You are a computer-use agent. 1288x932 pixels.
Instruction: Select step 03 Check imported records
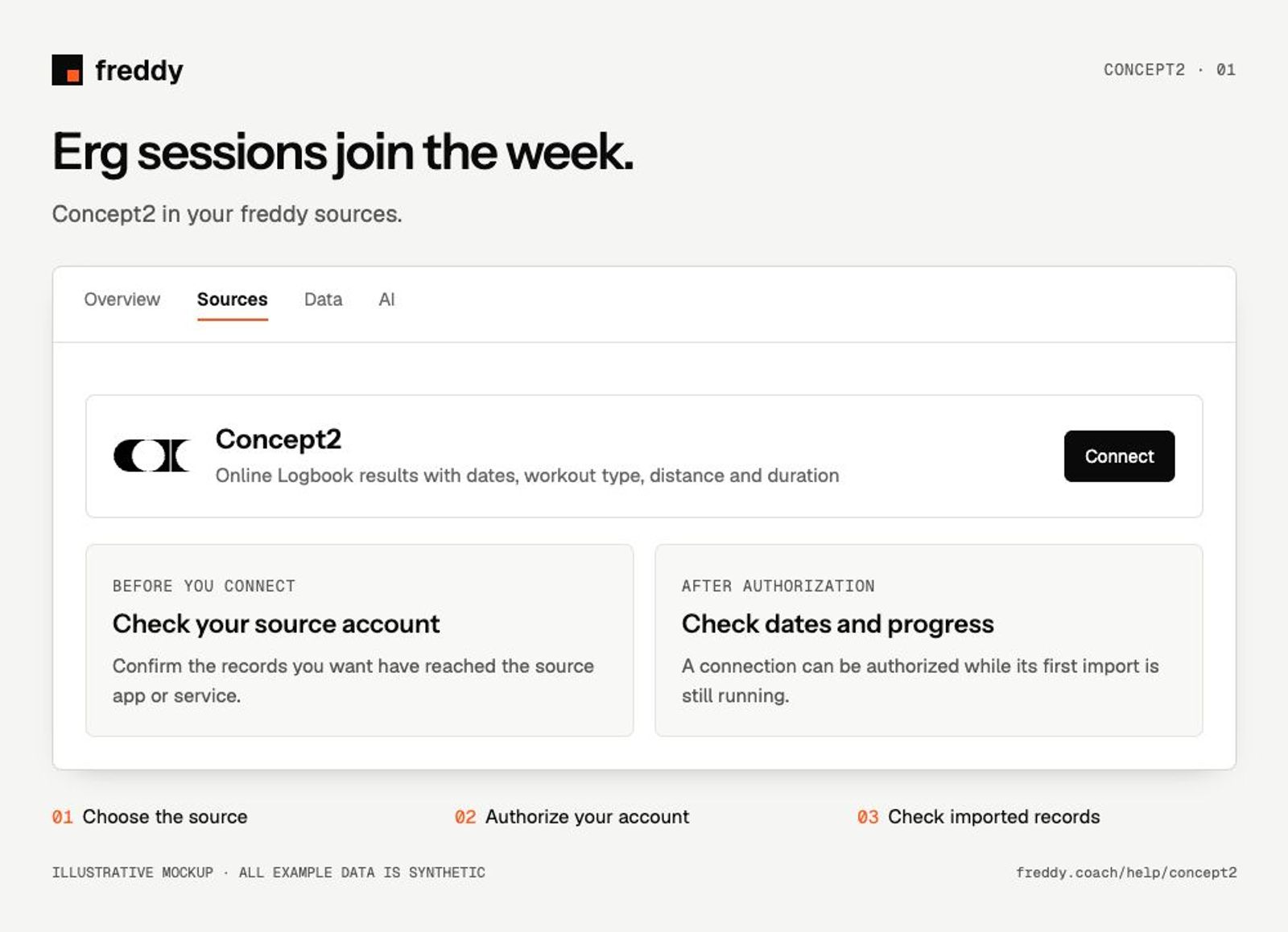(x=978, y=817)
